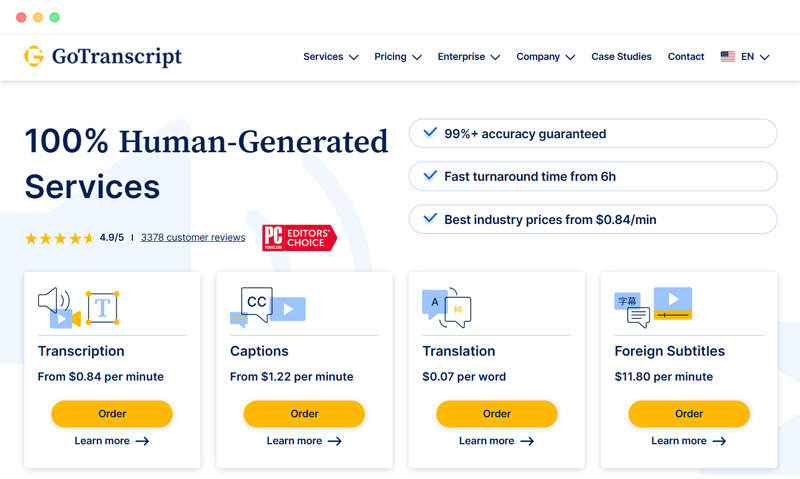Click the arrow beside Foreign Subtitles Learn more

tap(719, 441)
